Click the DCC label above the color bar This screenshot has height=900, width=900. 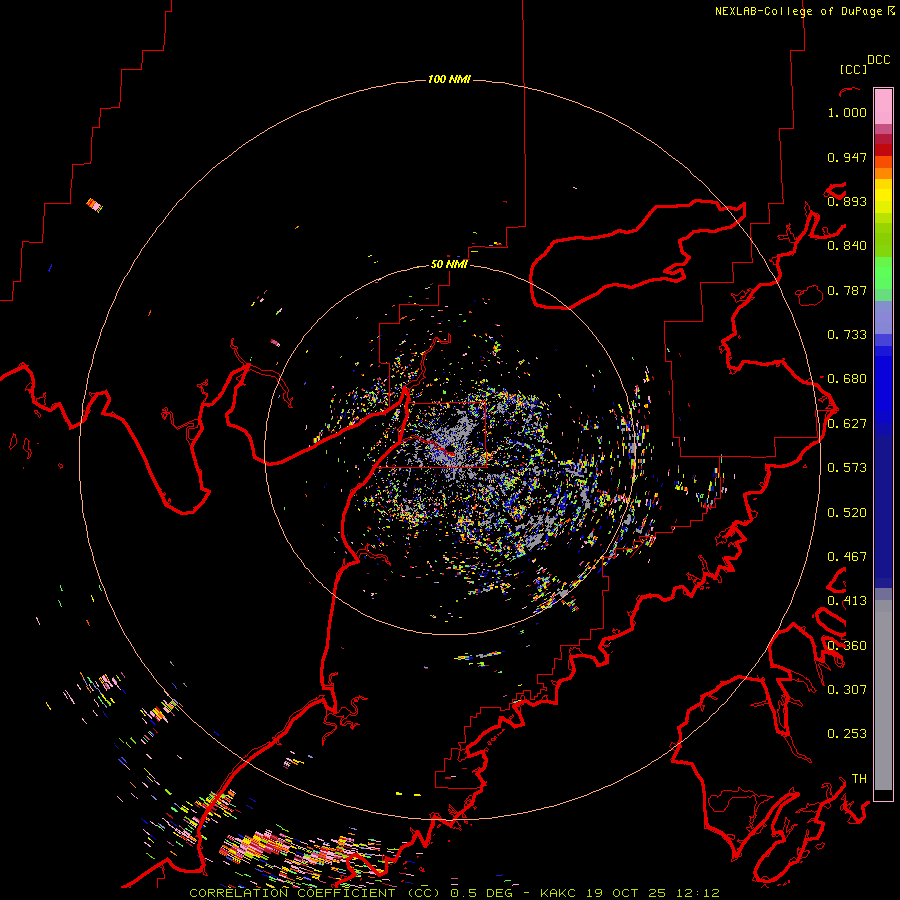click(x=879, y=60)
